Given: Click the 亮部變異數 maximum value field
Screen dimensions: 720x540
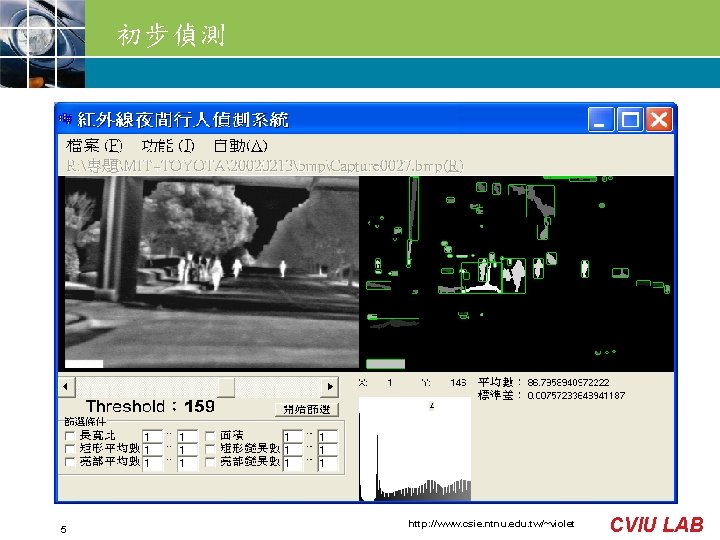Looking at the screenshot, I should click(327, 463).
